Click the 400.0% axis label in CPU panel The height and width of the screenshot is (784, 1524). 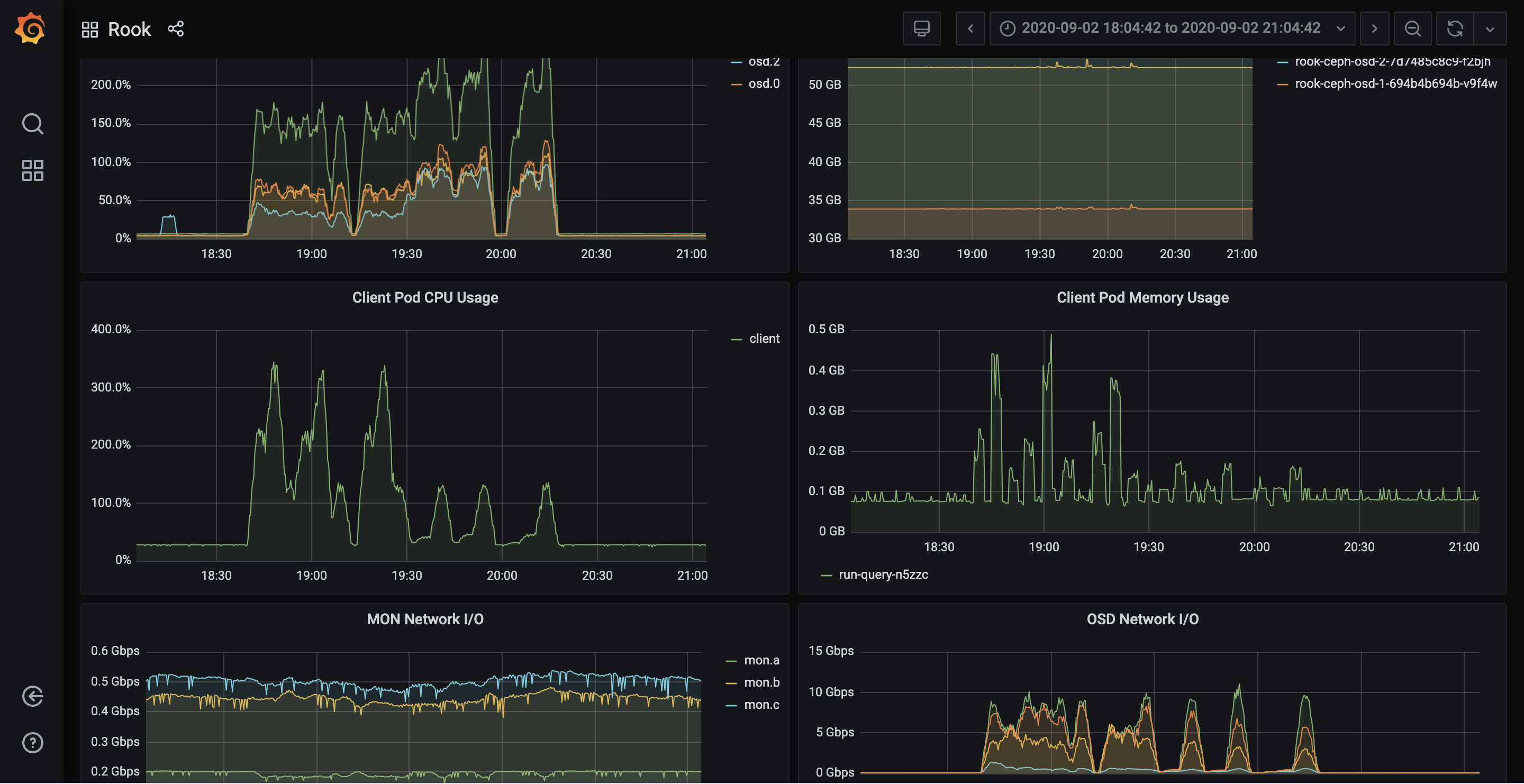point(111,330)
